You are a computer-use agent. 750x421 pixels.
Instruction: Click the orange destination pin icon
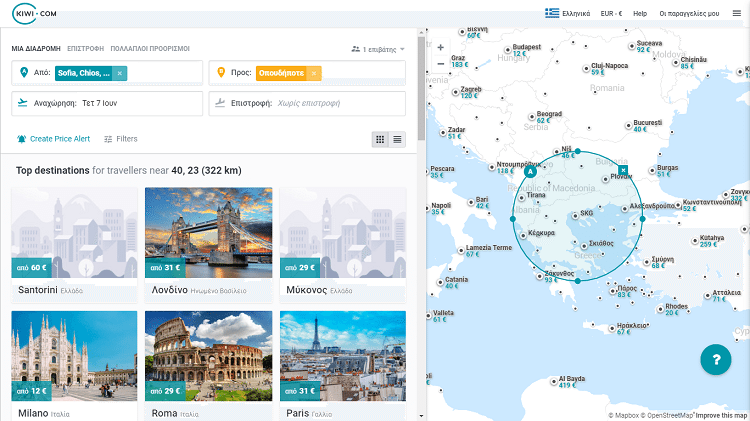[221, 73]
